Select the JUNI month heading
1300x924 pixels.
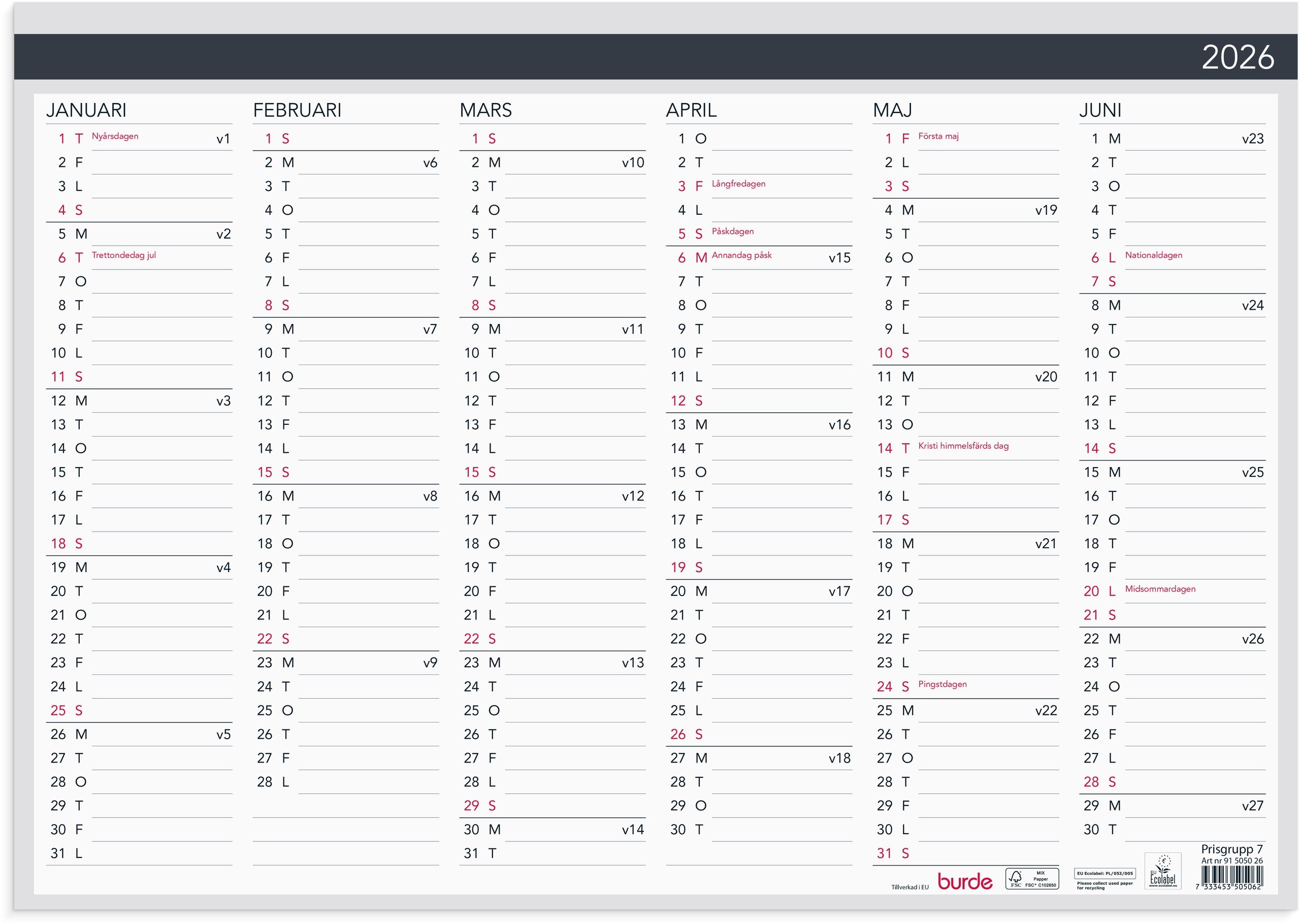tap(1100, 110)
